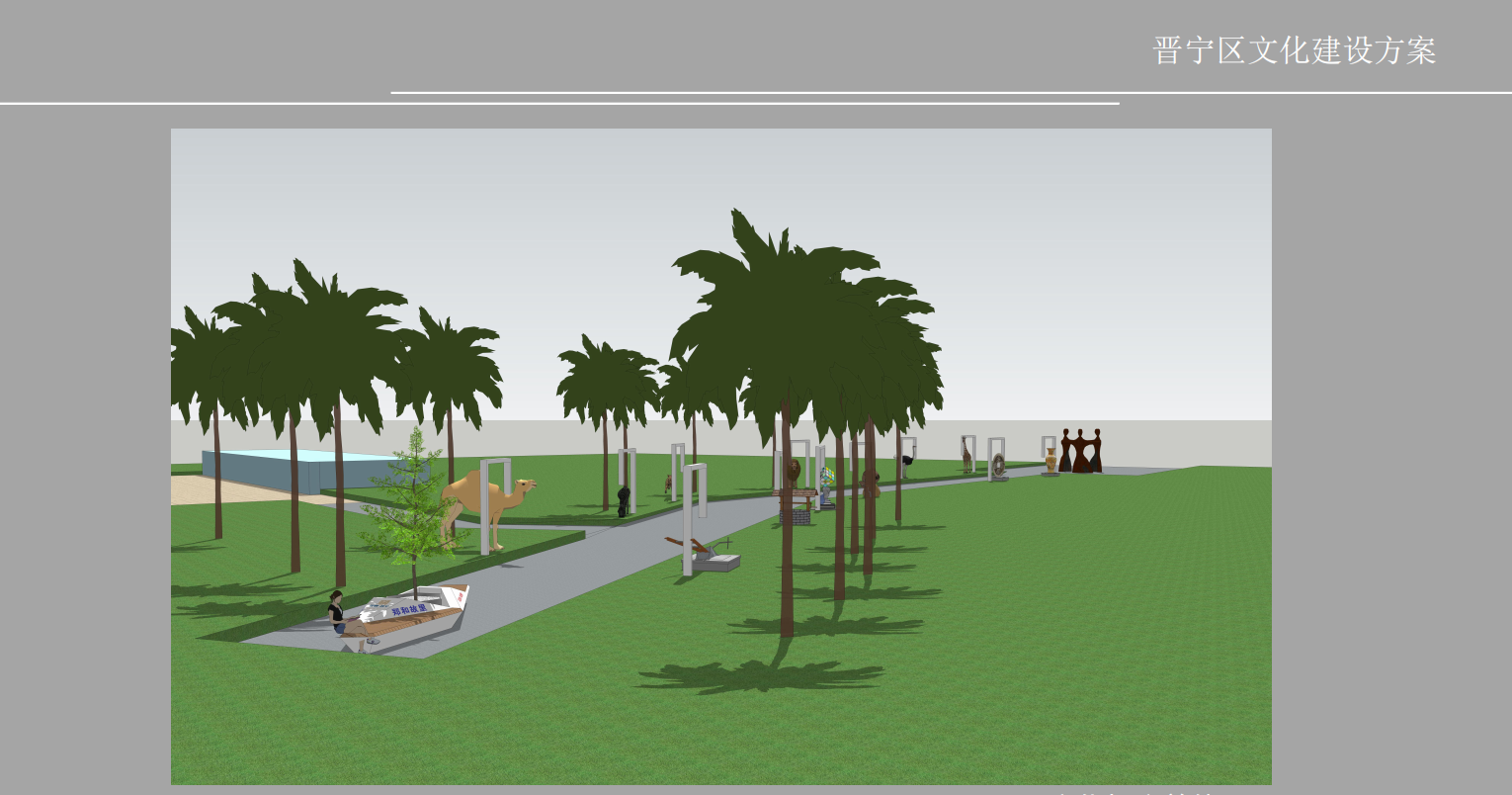This screenshot has width=1512, height=795.
Task: Click the round ring sculpture on pedestal
Action: coord(998,465)
